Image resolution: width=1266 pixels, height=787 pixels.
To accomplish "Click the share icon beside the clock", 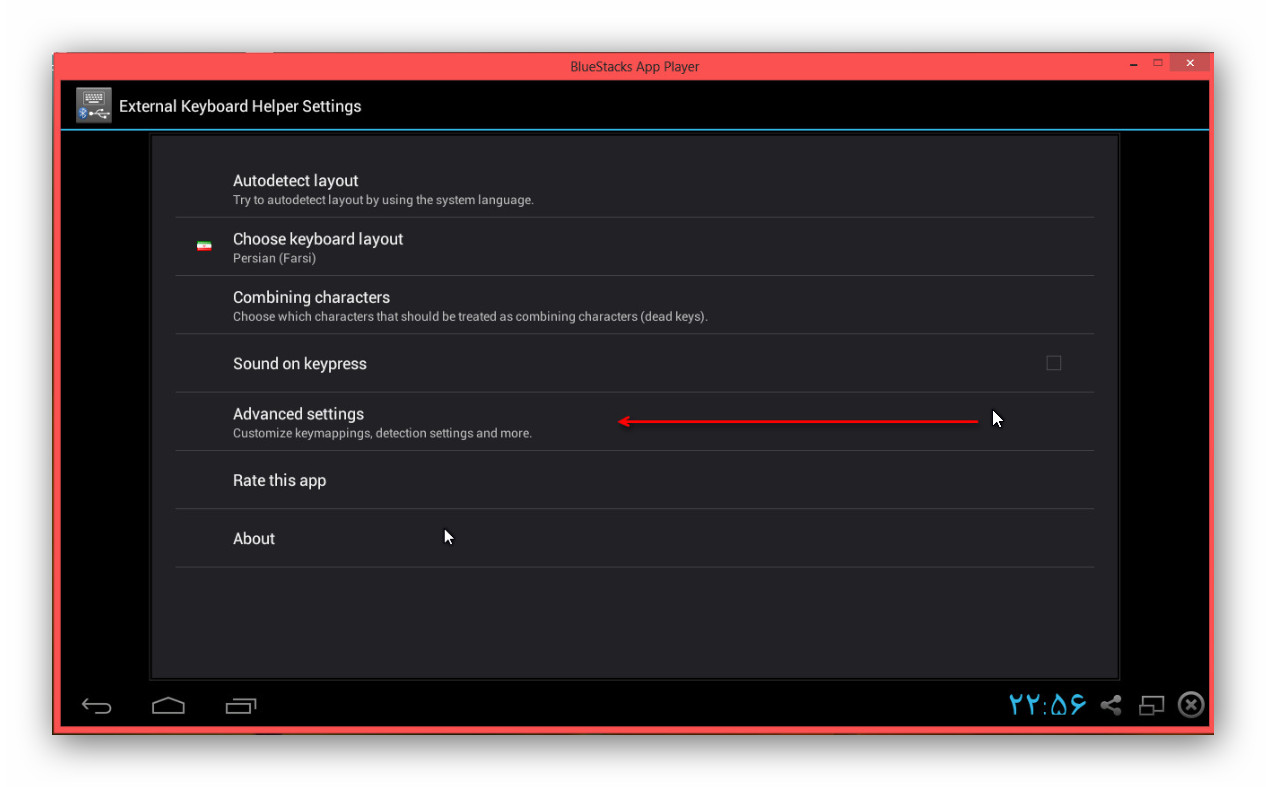I will [1111, 705].
